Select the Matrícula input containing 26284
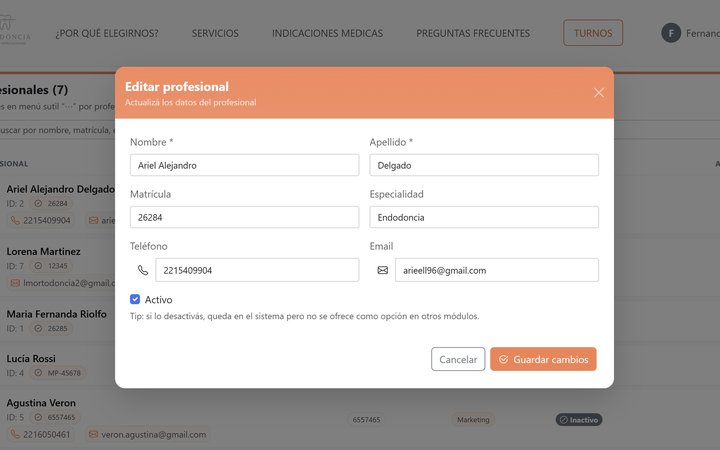 244,217
